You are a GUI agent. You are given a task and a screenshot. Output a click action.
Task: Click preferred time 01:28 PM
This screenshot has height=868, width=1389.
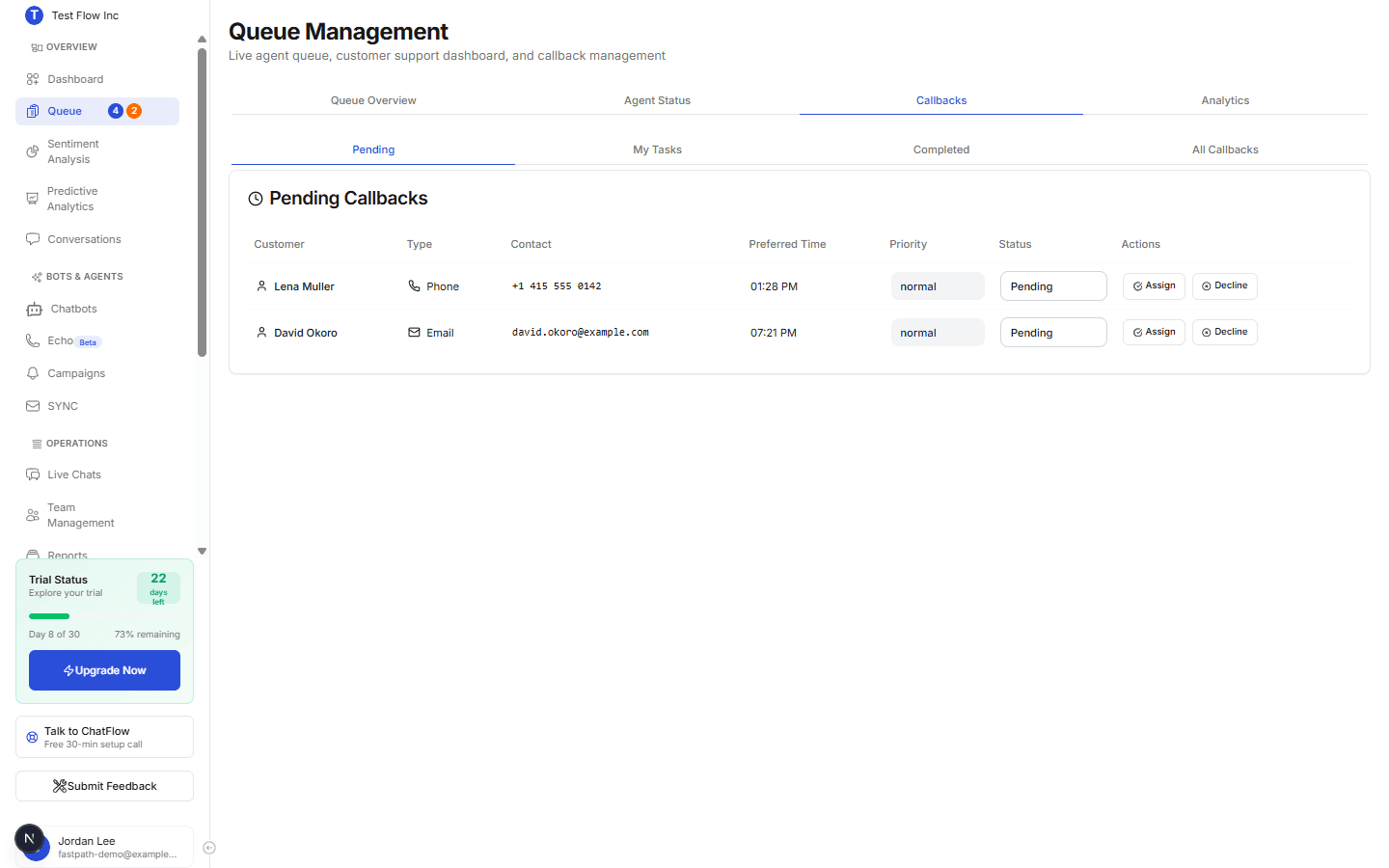click(774, 286)
